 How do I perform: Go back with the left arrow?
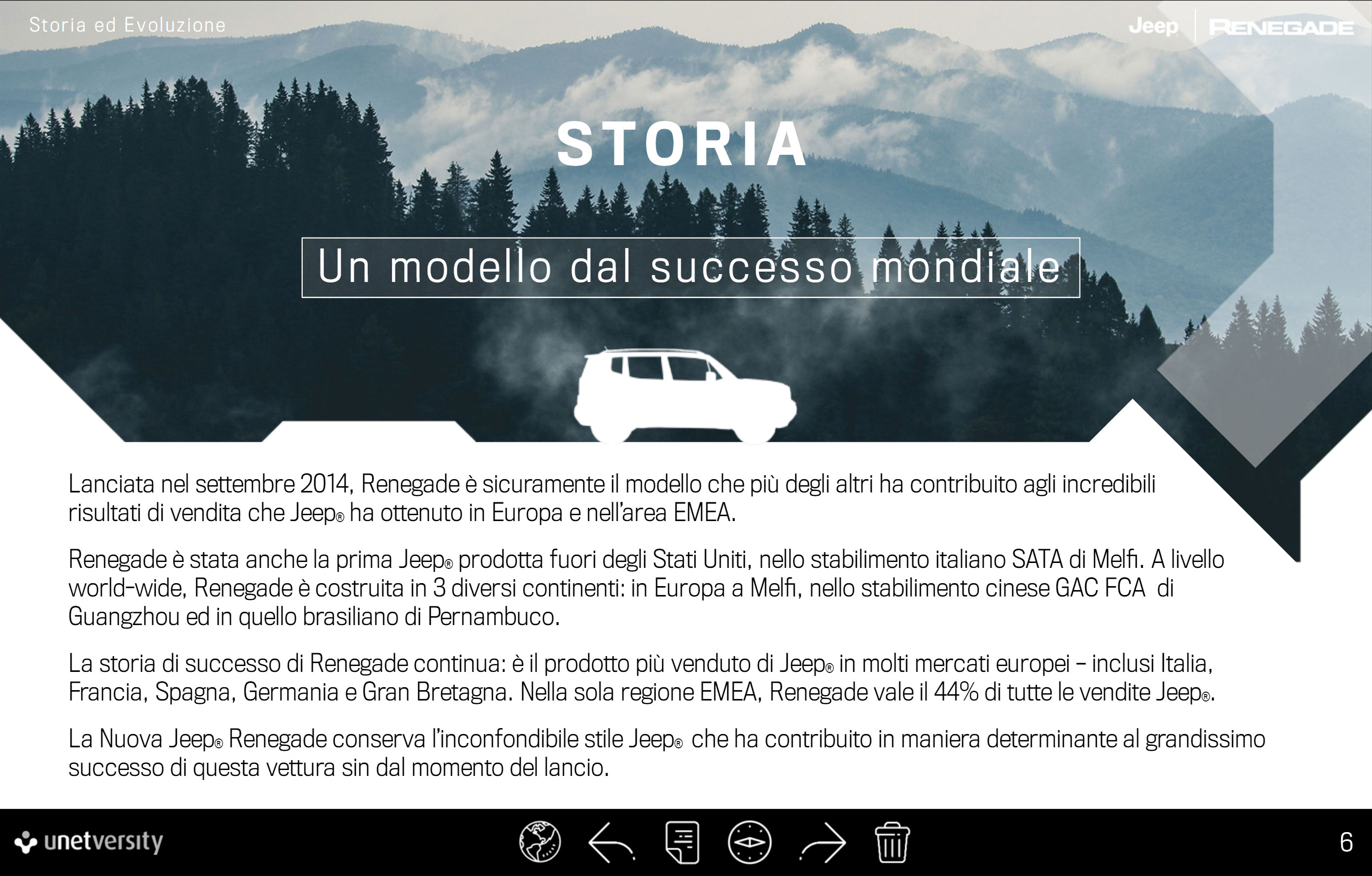(611, 842)
